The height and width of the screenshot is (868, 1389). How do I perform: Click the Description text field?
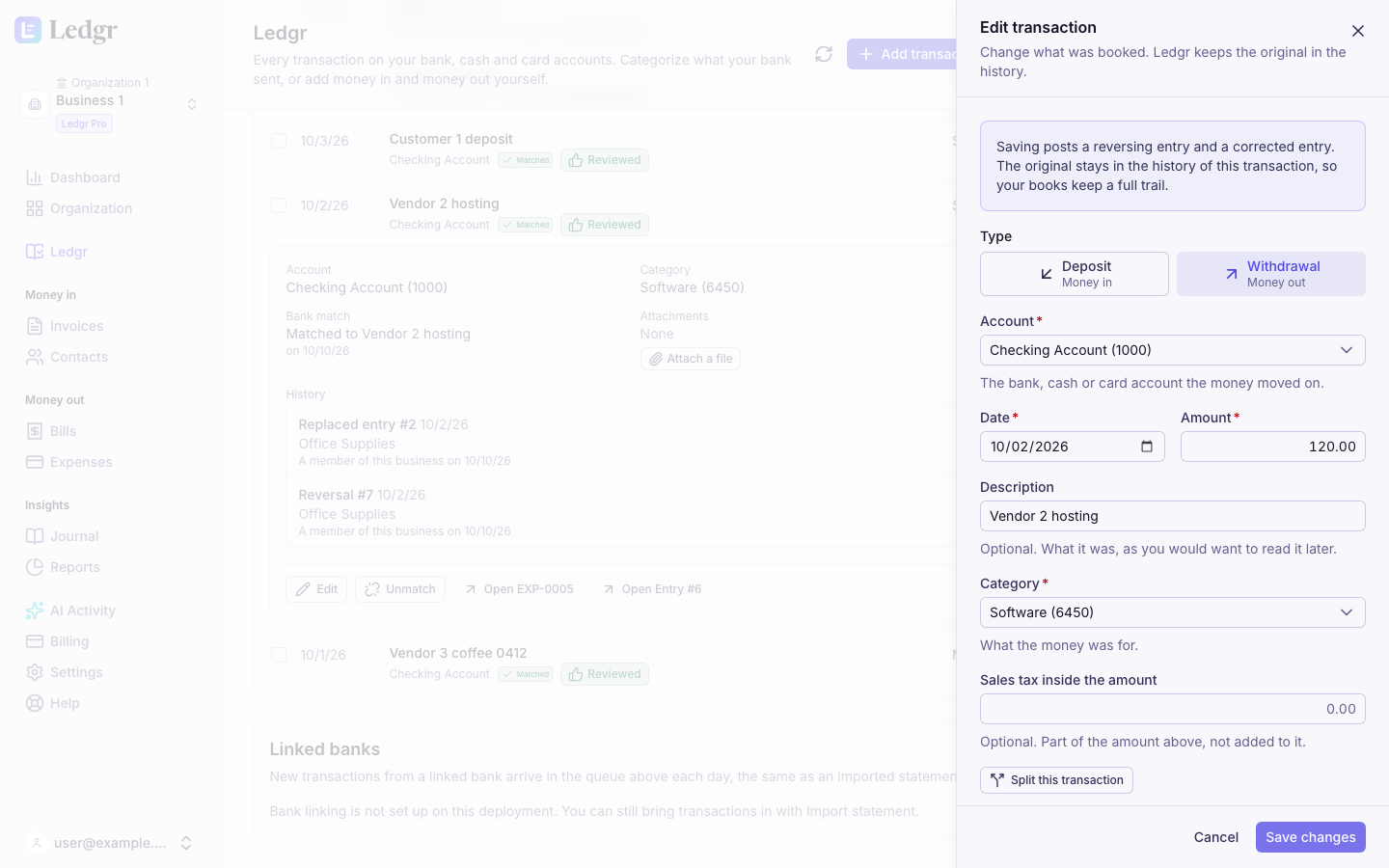pyautogui.click(x=1173, y=516)
